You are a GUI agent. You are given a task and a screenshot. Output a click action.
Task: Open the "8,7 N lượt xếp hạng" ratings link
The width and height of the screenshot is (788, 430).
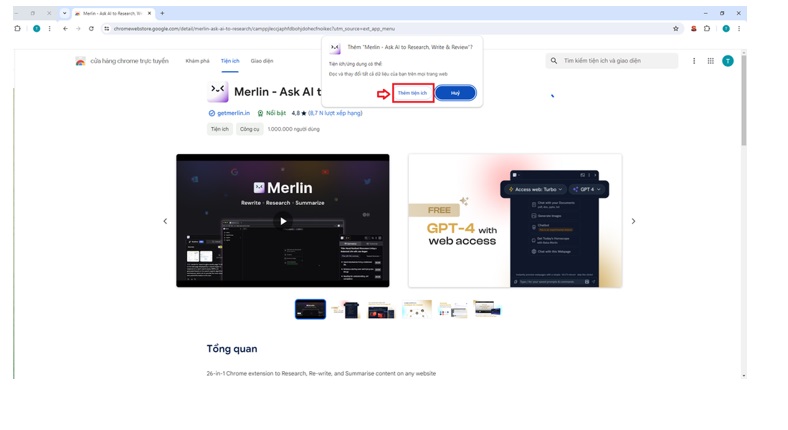335,113
